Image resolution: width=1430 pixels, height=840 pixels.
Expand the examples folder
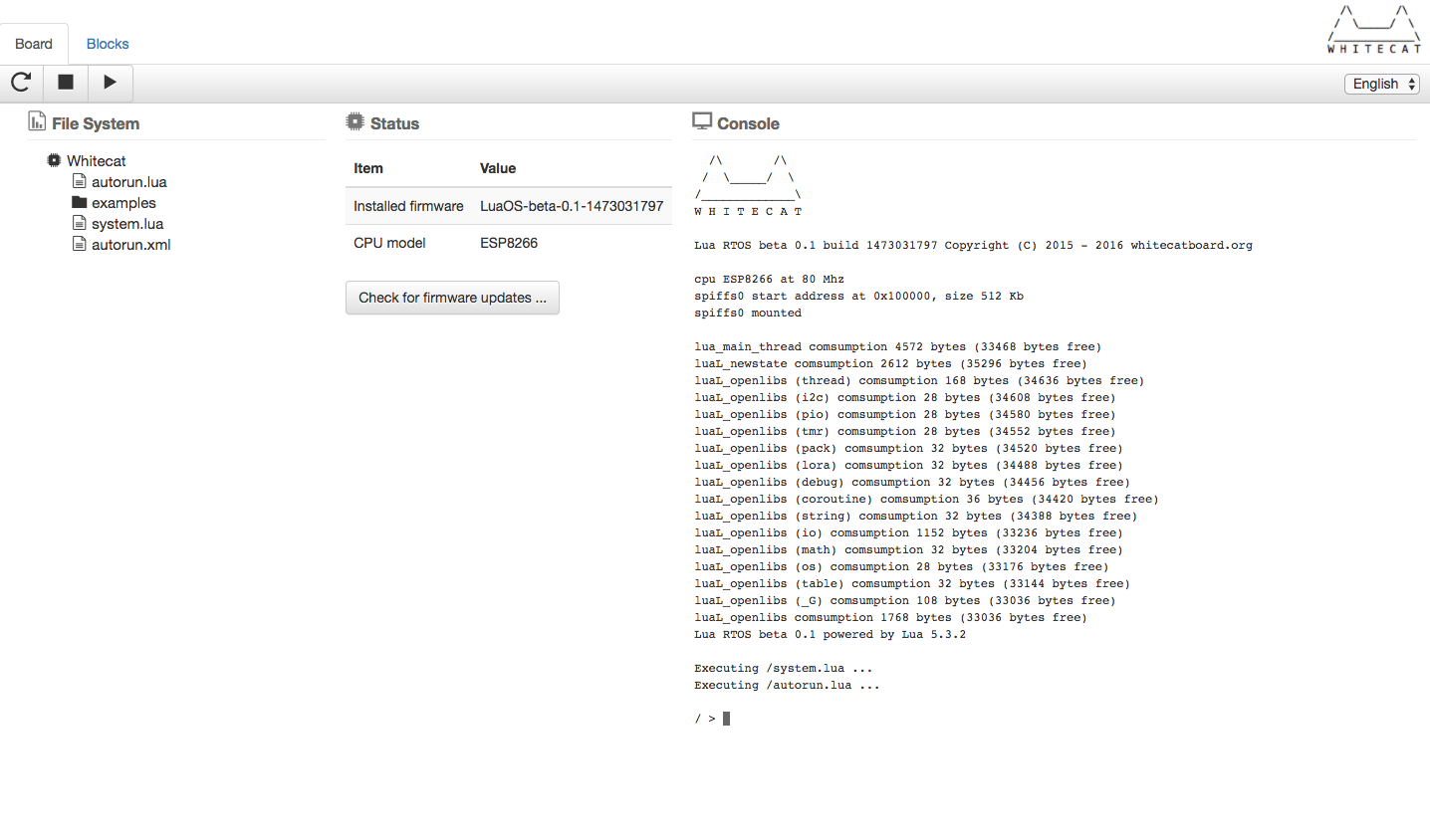click(x=123, y=203)
